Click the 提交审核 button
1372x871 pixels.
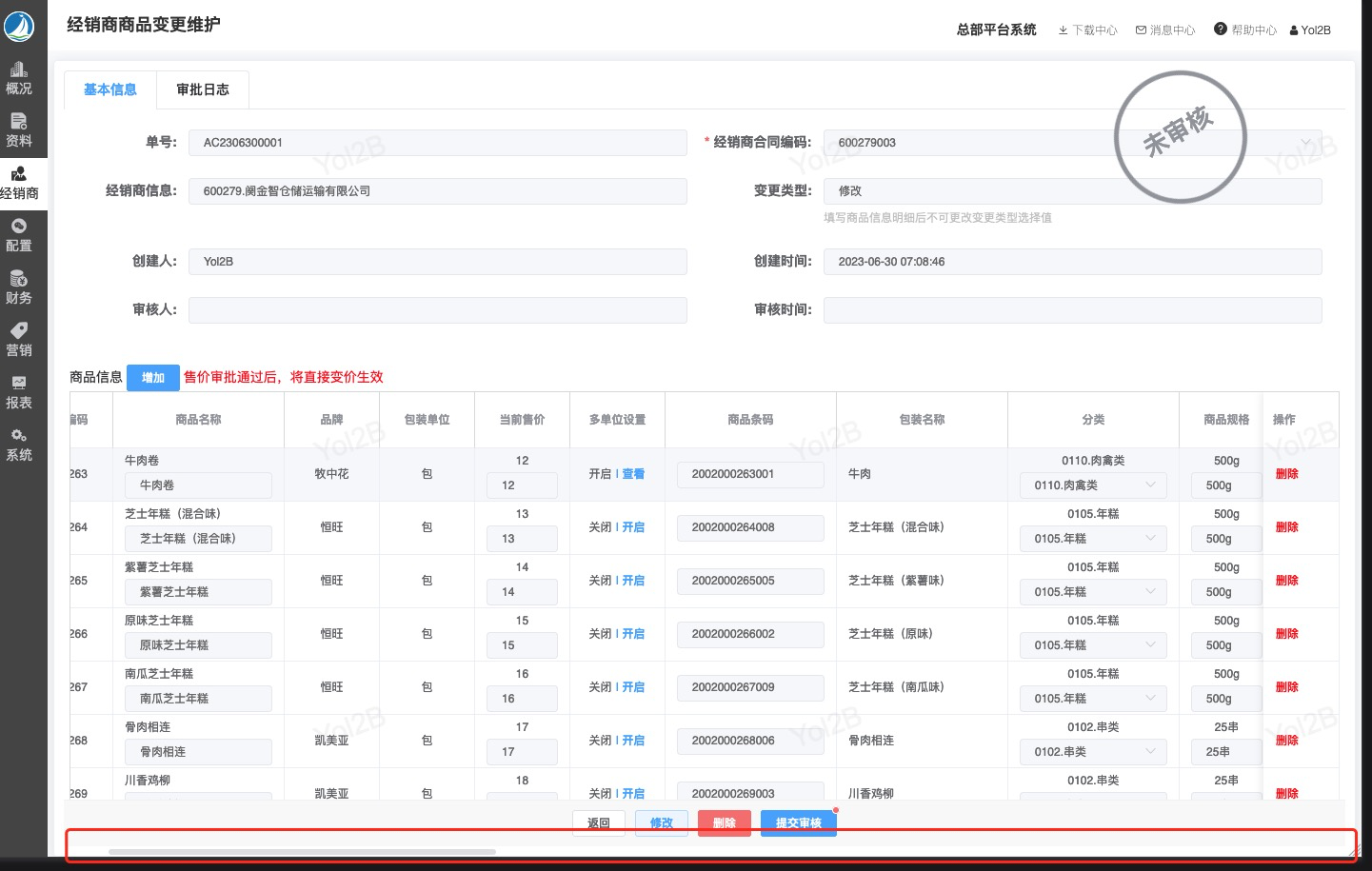798,823
